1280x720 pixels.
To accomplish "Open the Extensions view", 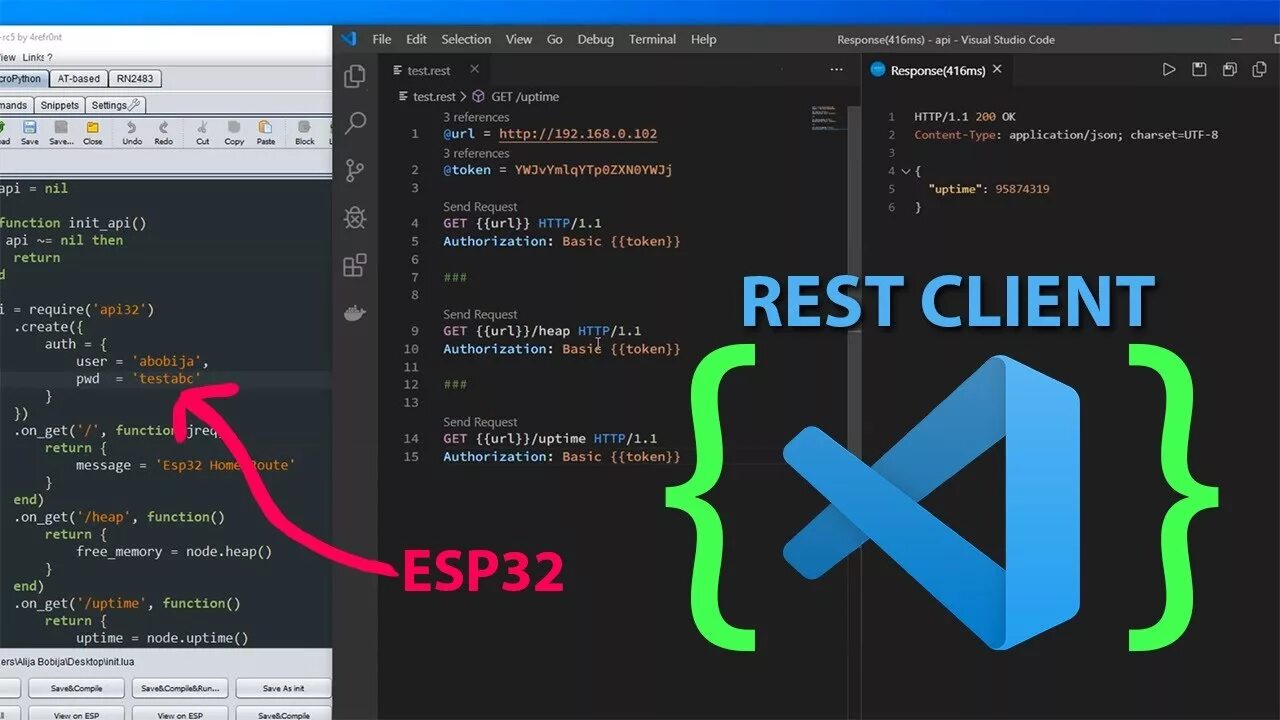I will (x=354, y=265).
